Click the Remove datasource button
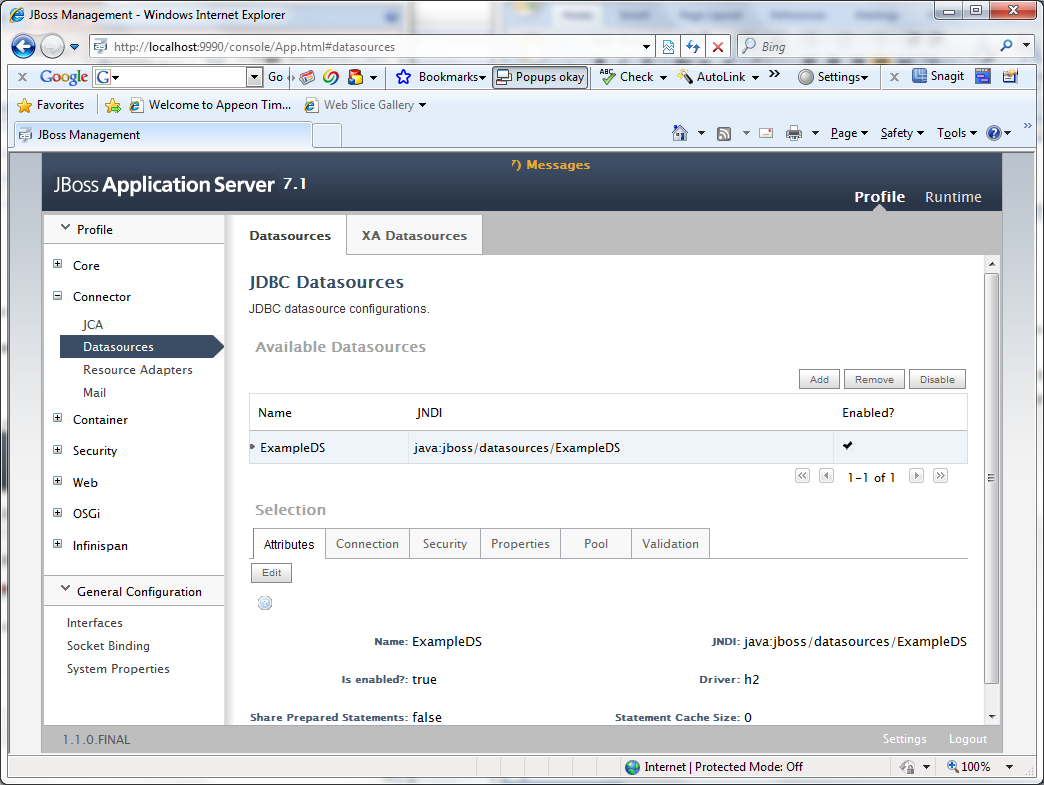Viewport: 1044px width, 785px height. click(874, 380)
